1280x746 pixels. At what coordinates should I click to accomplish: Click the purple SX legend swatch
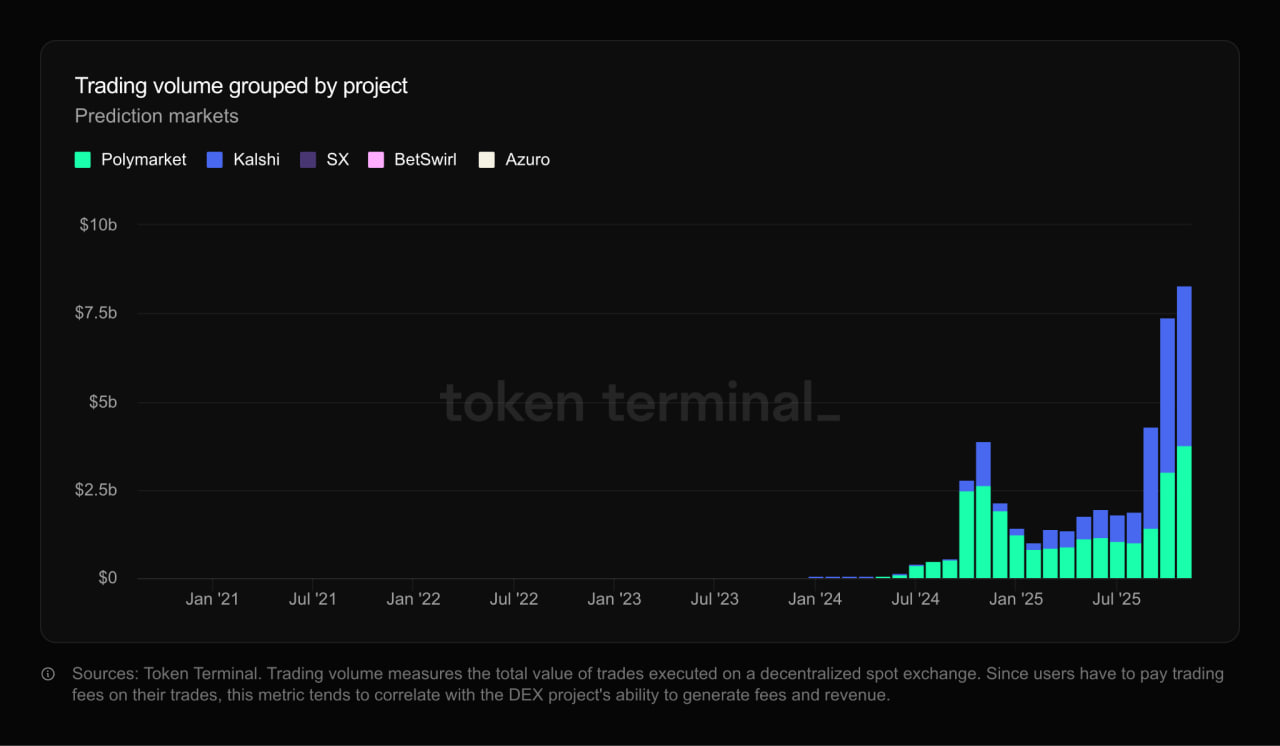coord(308,159)
